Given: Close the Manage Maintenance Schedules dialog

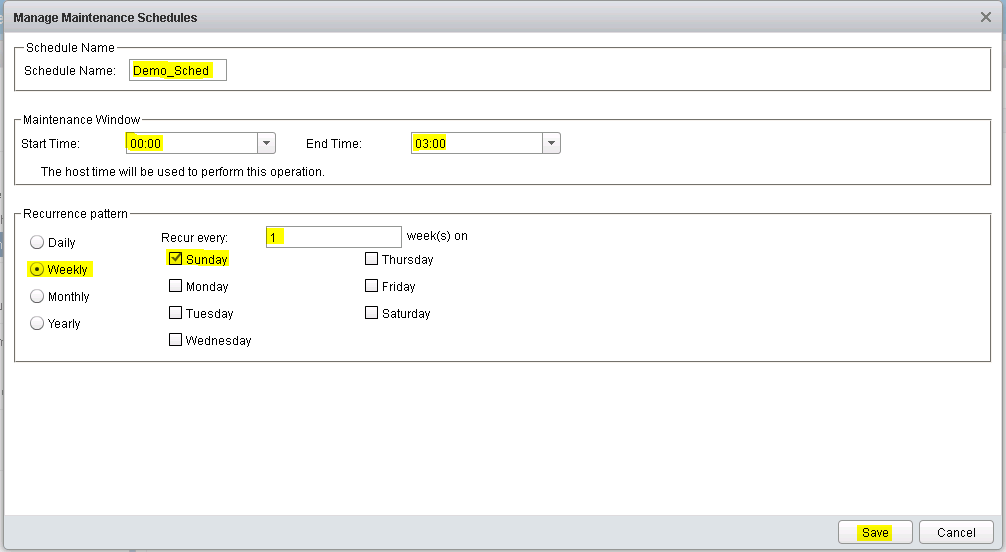Looking at the screenshot, I should pyautogui.click(x=985, y=17).
